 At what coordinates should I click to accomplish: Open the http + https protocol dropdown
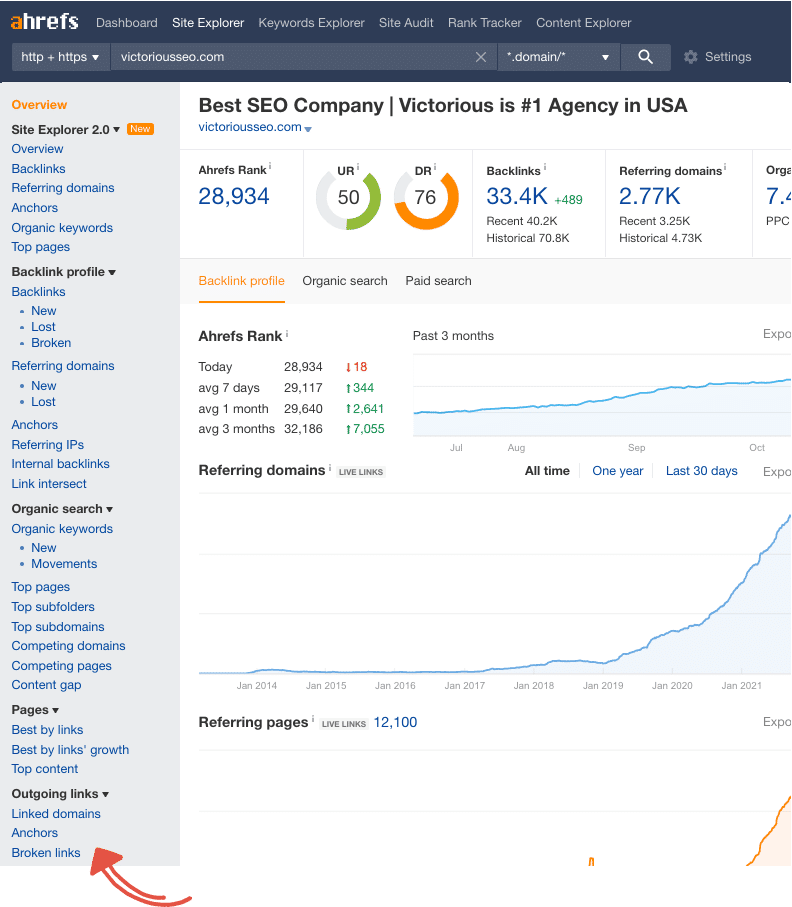coord(60,57)
